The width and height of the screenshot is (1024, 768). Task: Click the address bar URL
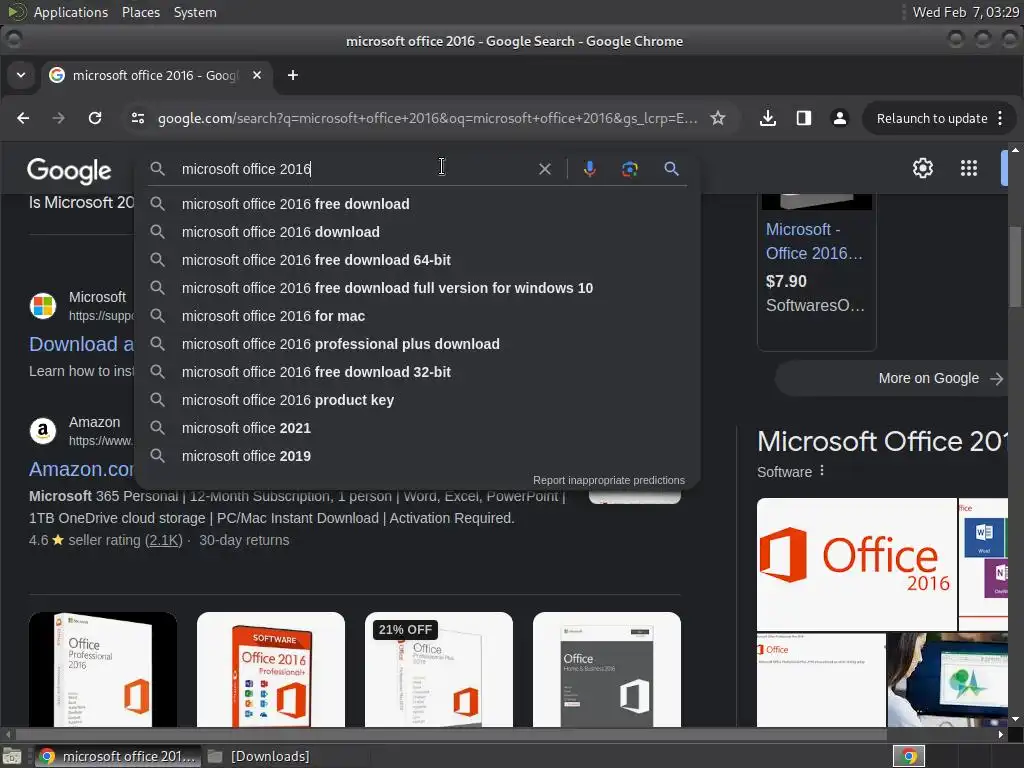pos(427,118)
